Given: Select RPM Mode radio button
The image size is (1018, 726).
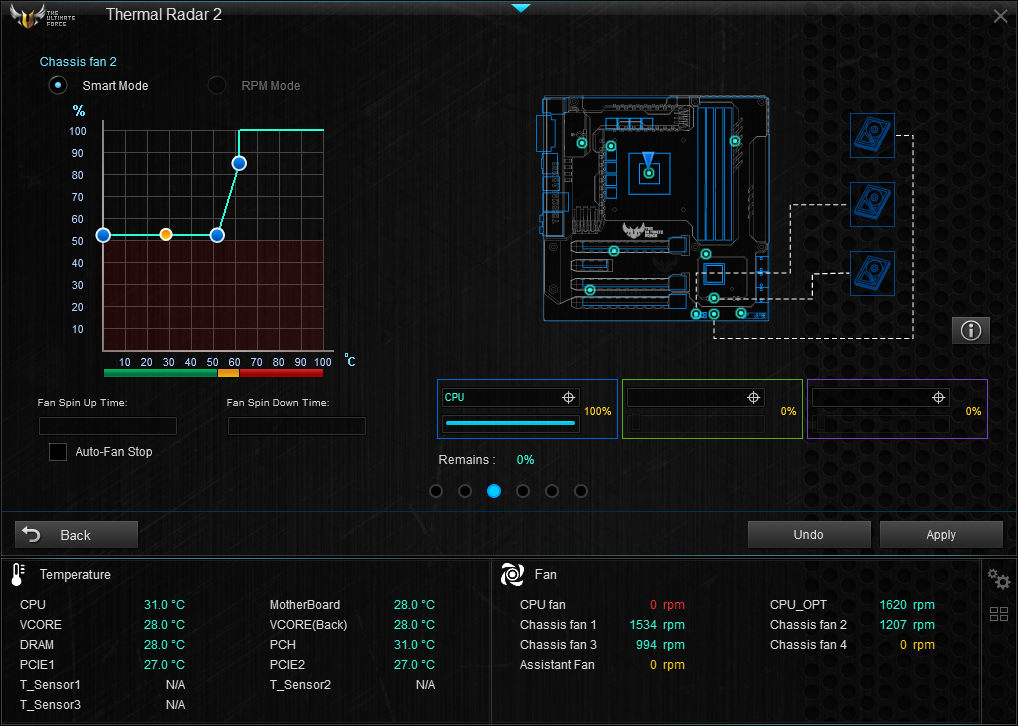Looking at the screenshot, I should pyautogui.click(x=217, y=85).
